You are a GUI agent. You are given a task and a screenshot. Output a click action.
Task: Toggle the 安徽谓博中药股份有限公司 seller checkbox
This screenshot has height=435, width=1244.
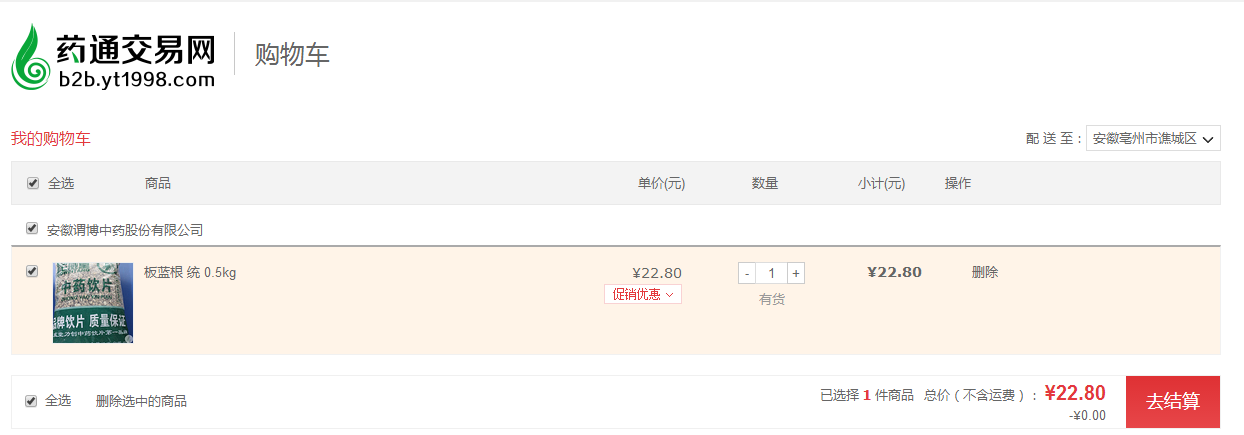point(33,229)
